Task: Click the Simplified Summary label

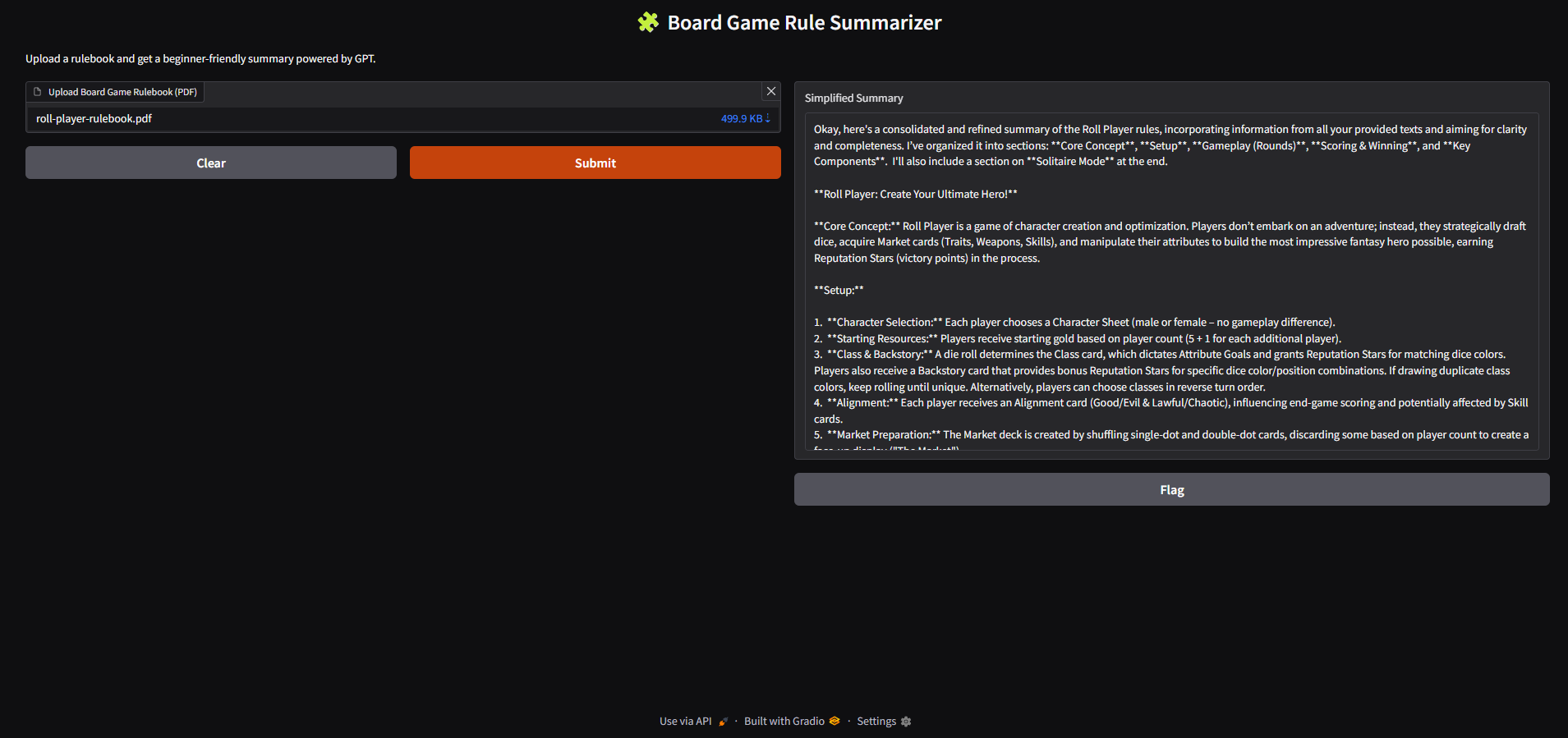Action: click(x=853, y=98)
